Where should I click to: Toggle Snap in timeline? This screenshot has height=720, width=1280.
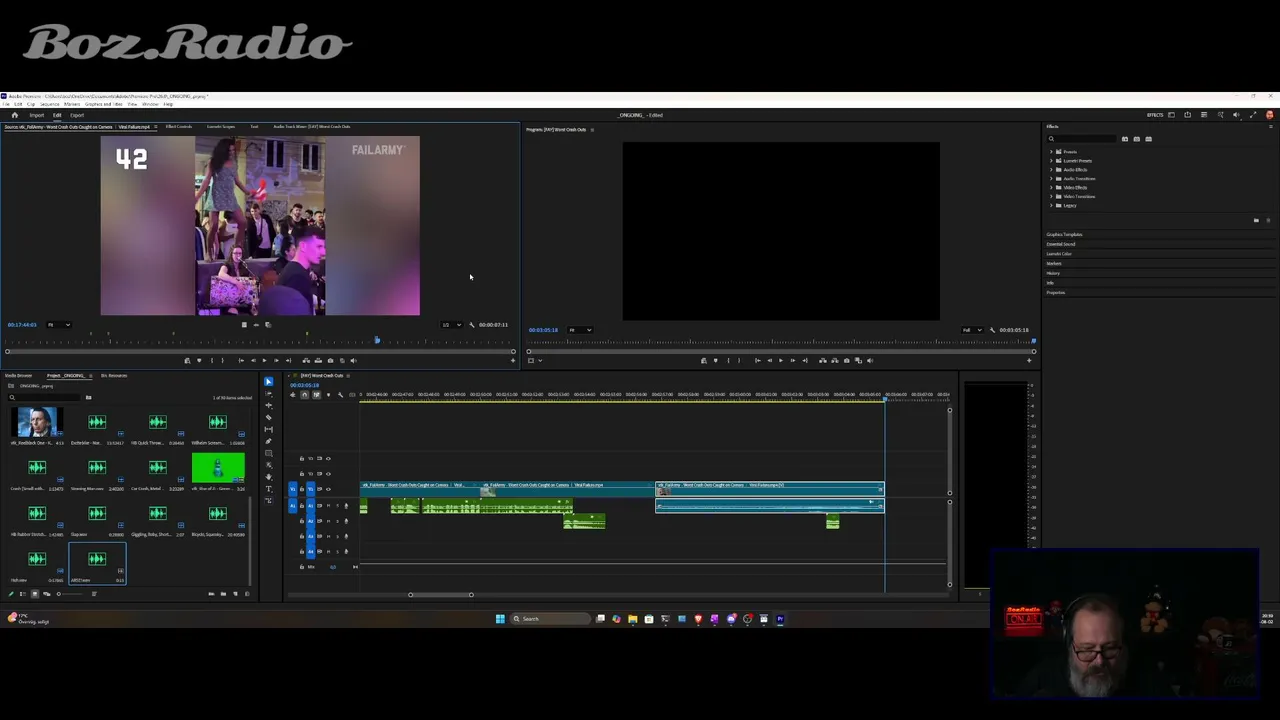click(304, 395)
